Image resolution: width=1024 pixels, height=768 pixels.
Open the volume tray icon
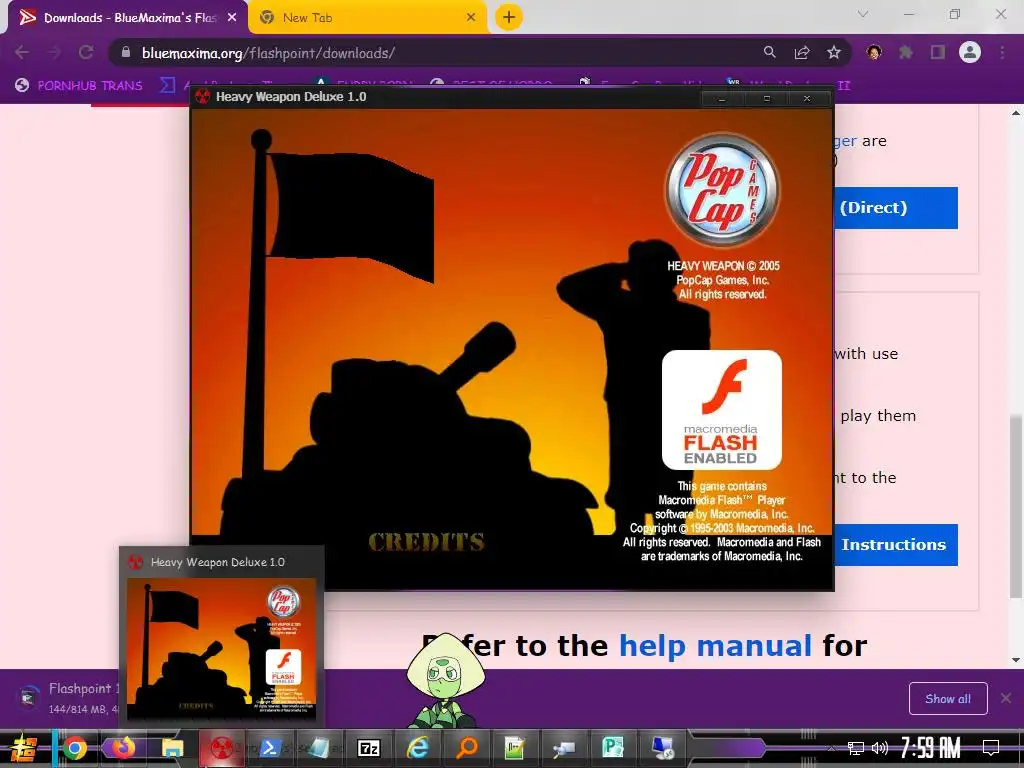click(880, 748)
